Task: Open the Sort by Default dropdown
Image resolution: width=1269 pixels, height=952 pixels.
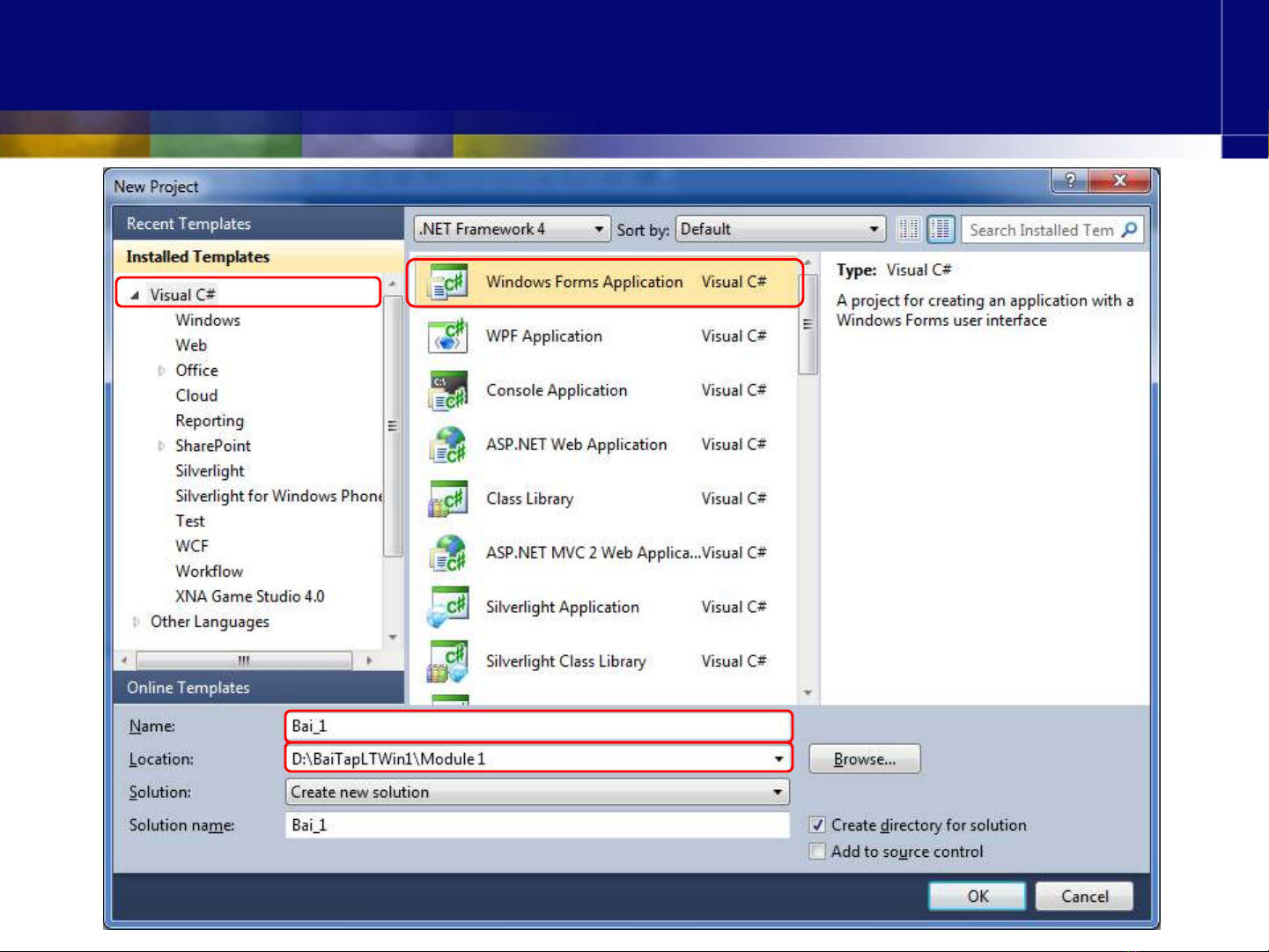Action: pos(779,230)
